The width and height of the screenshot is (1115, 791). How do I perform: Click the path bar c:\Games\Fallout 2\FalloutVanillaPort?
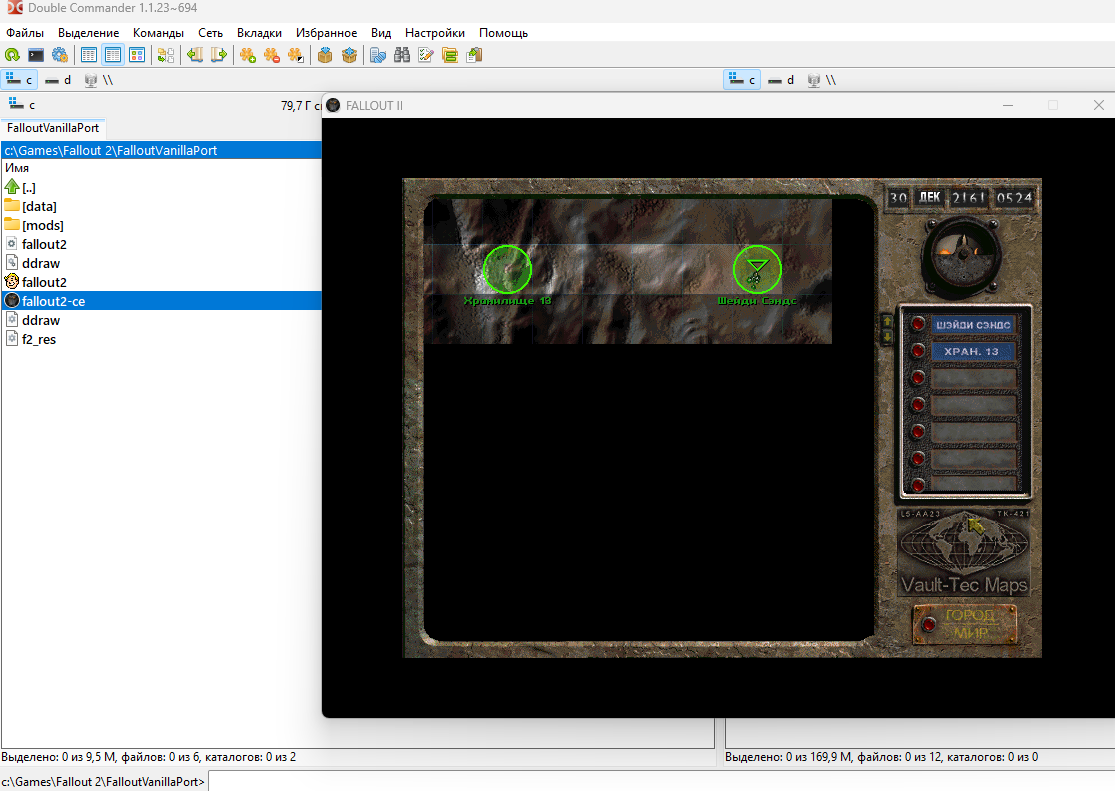161,150
